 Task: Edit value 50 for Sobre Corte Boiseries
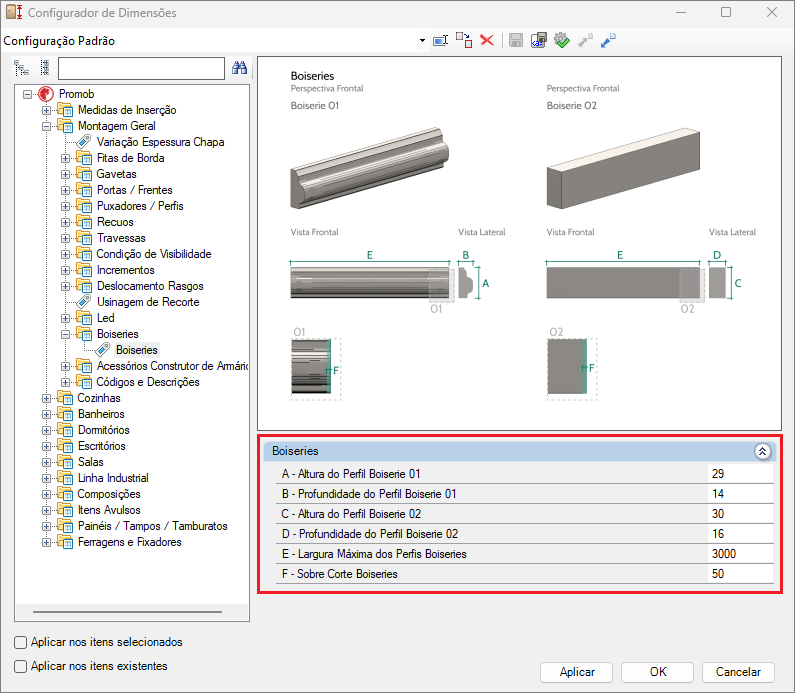tap(740, 574)
